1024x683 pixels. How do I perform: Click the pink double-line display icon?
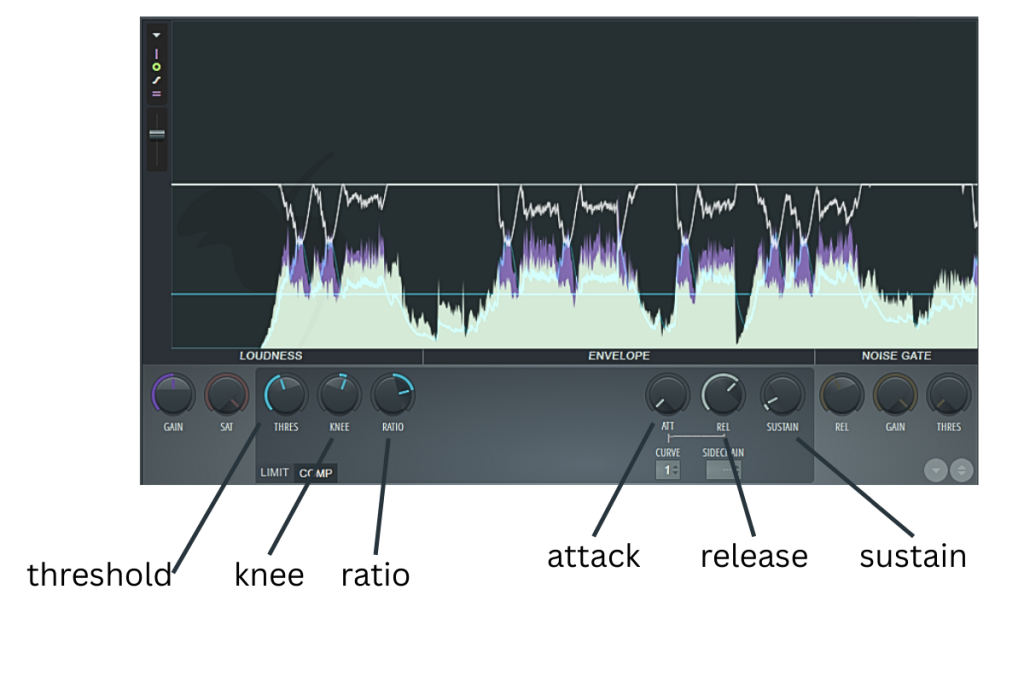click(157, 93)
